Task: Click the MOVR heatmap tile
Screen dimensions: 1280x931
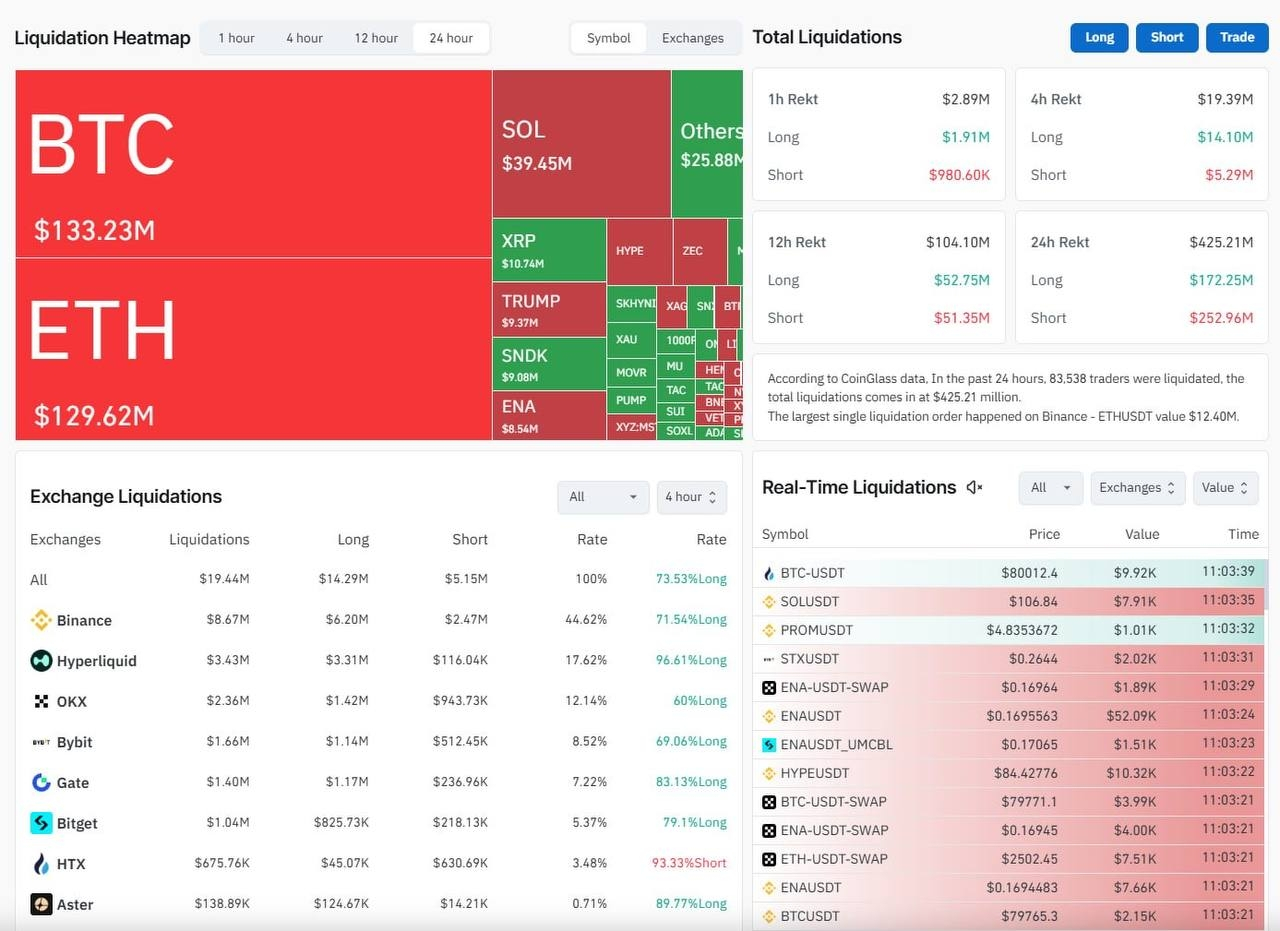Action: click(631, 373)
